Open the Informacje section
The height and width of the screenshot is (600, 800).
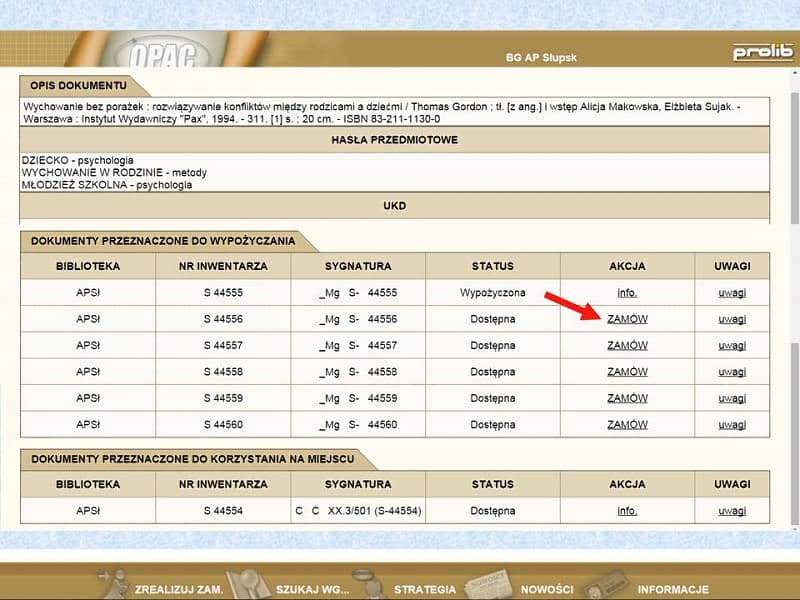[673, 589]
